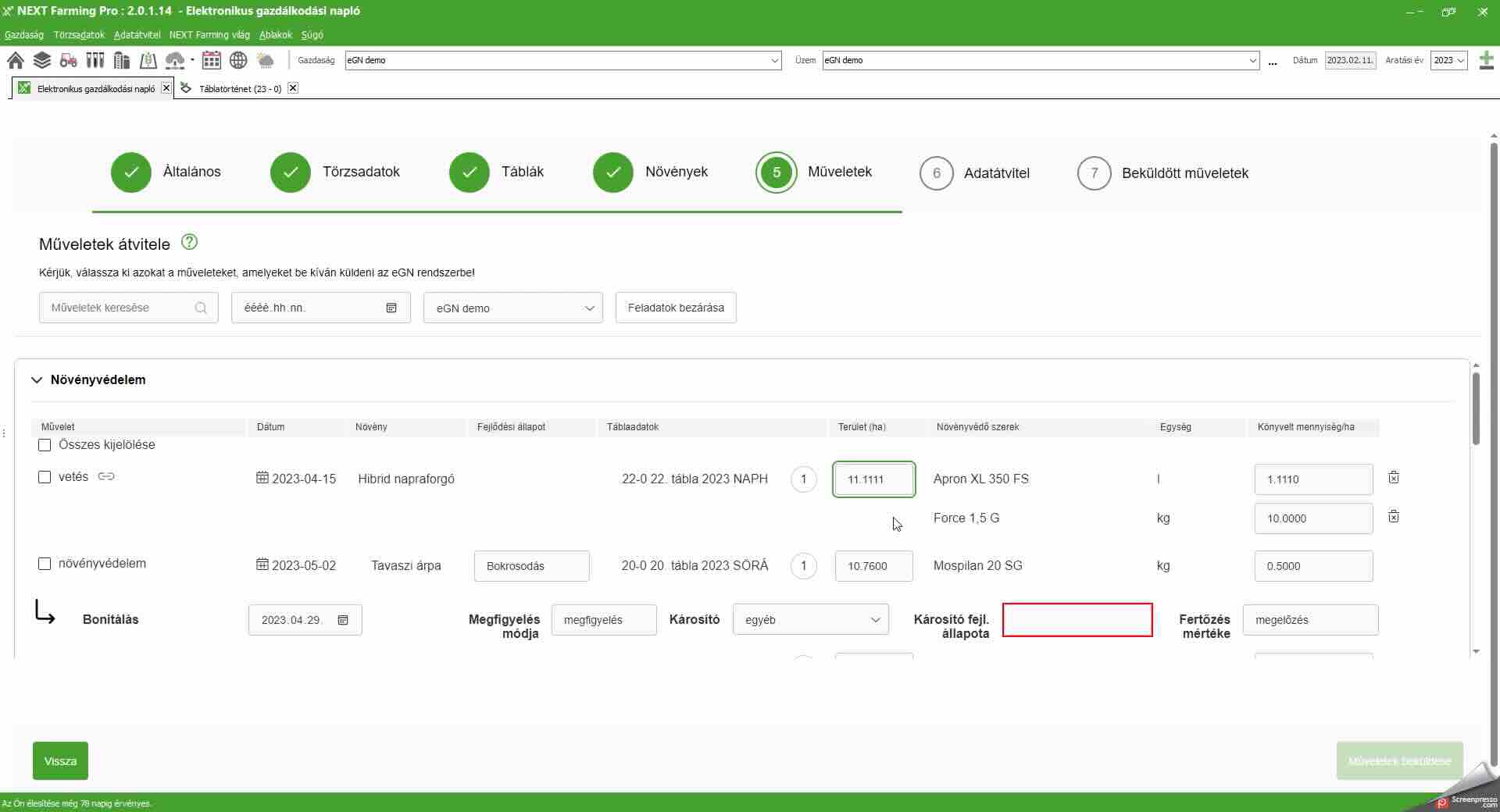This screenshot has height=812, width=1500.
Task: Select the növényvédelem operation checkbox
Action: pyautogui.click(x=45, y=564)
